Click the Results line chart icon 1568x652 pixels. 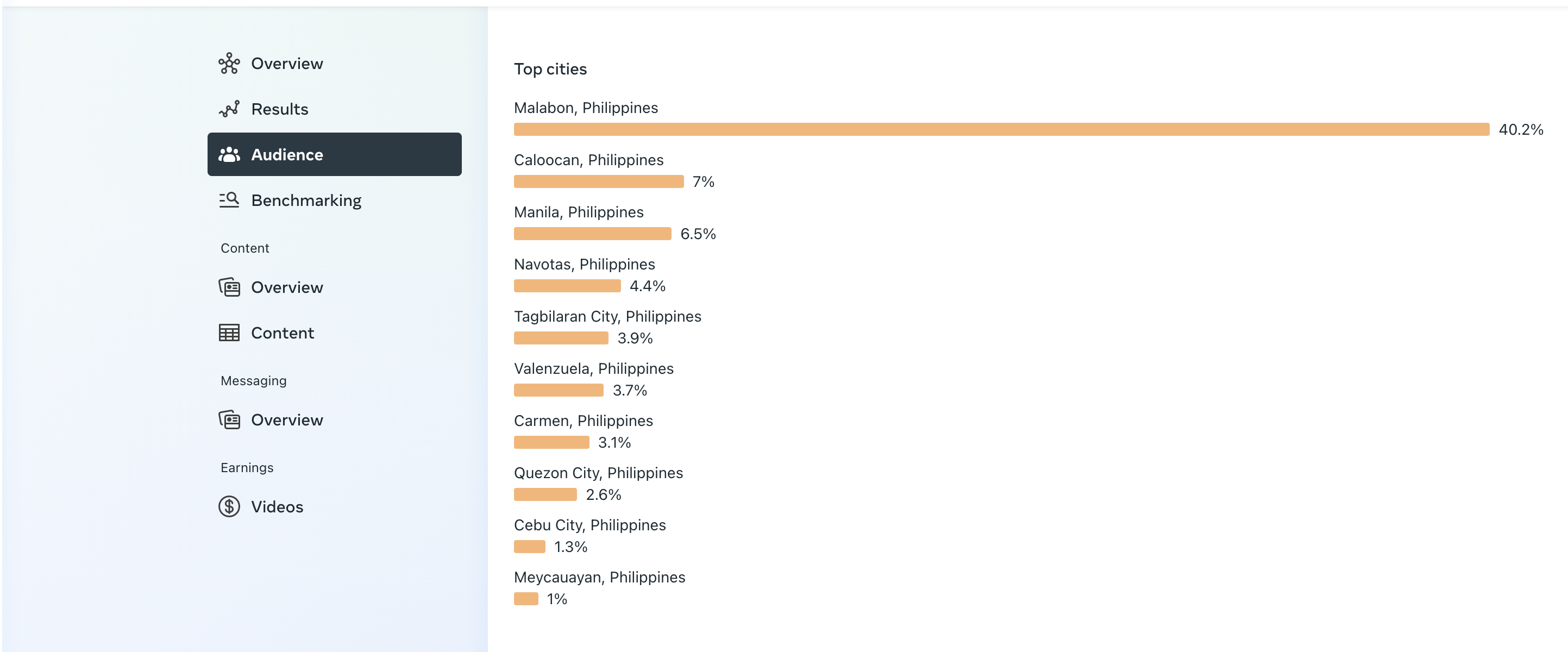[229, 109]
